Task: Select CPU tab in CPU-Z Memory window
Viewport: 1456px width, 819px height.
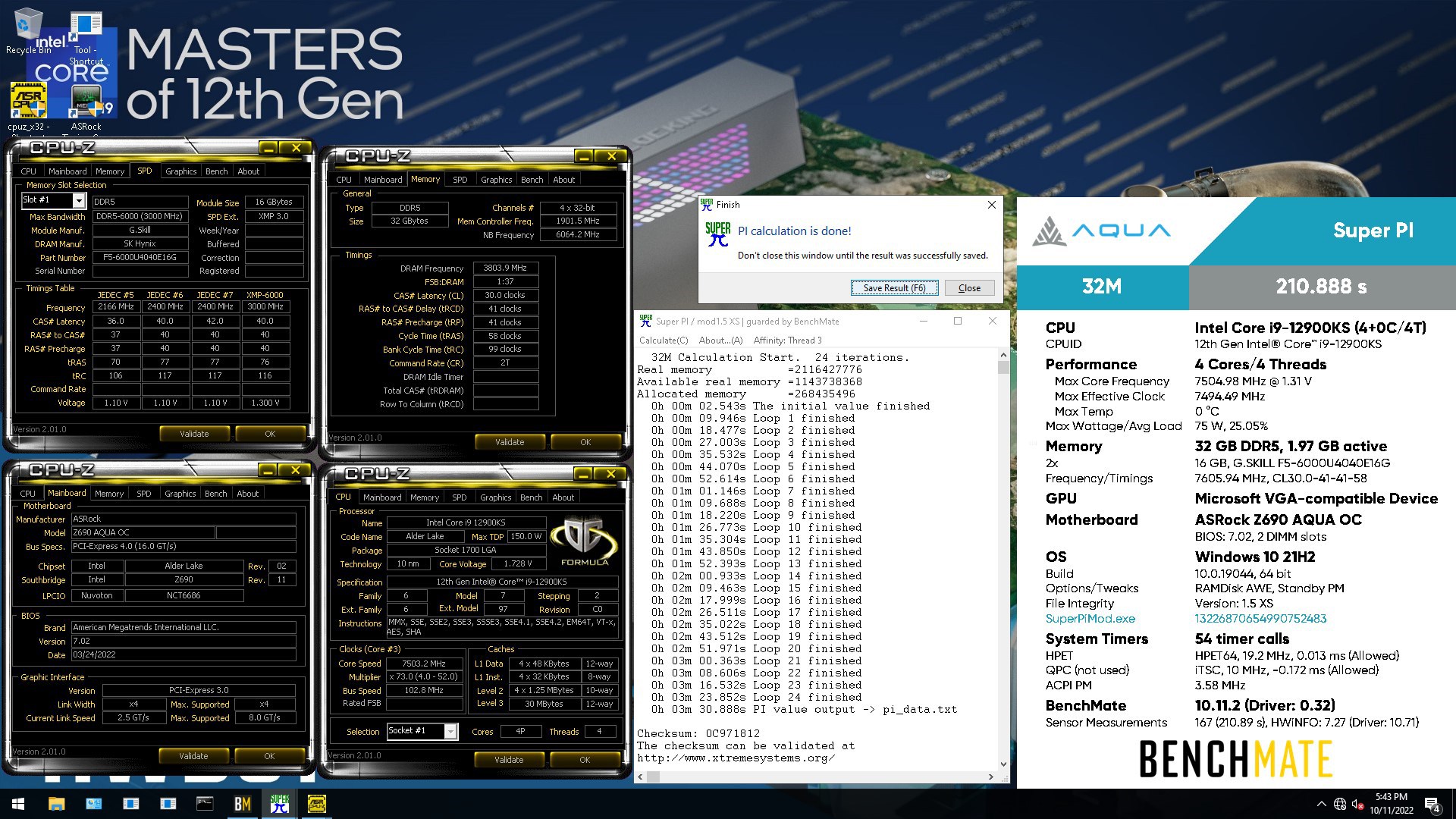Action: pos(344,180)
